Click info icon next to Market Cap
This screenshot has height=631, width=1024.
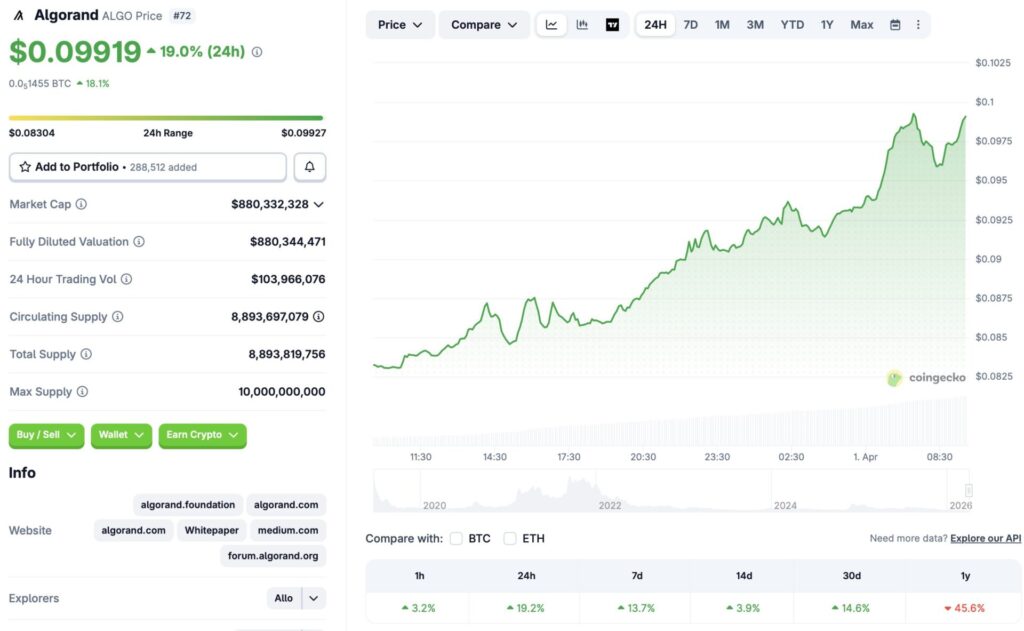click(81, 204)
